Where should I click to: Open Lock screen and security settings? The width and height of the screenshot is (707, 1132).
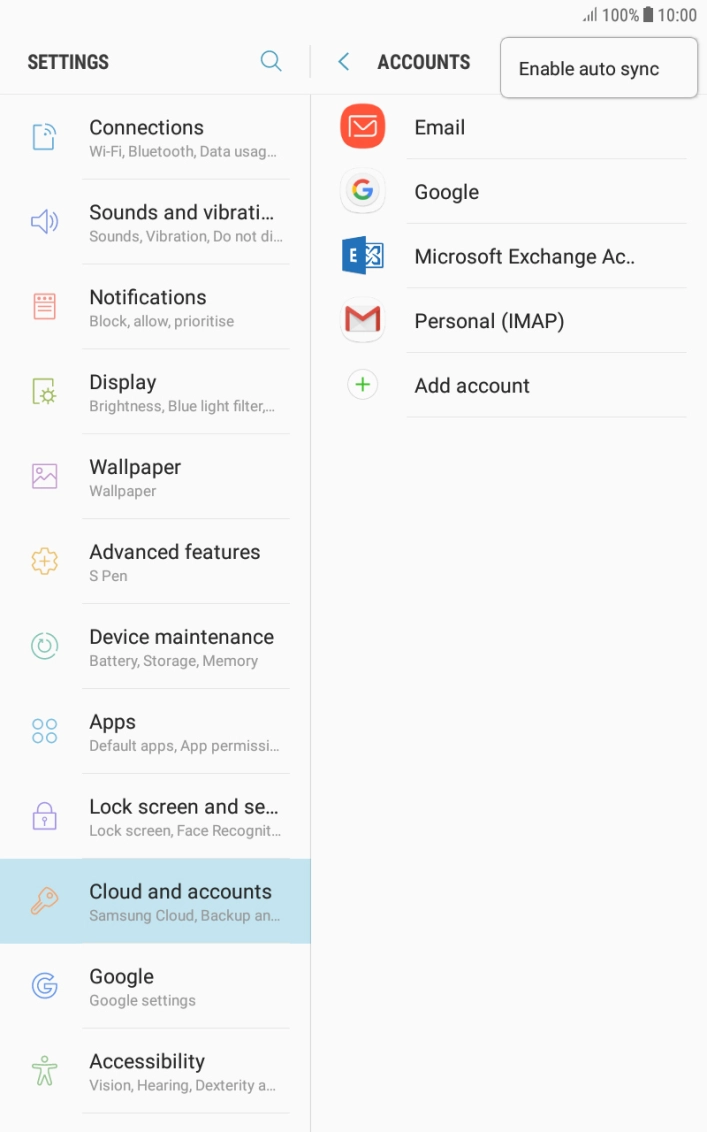click(x=155, y=816)
